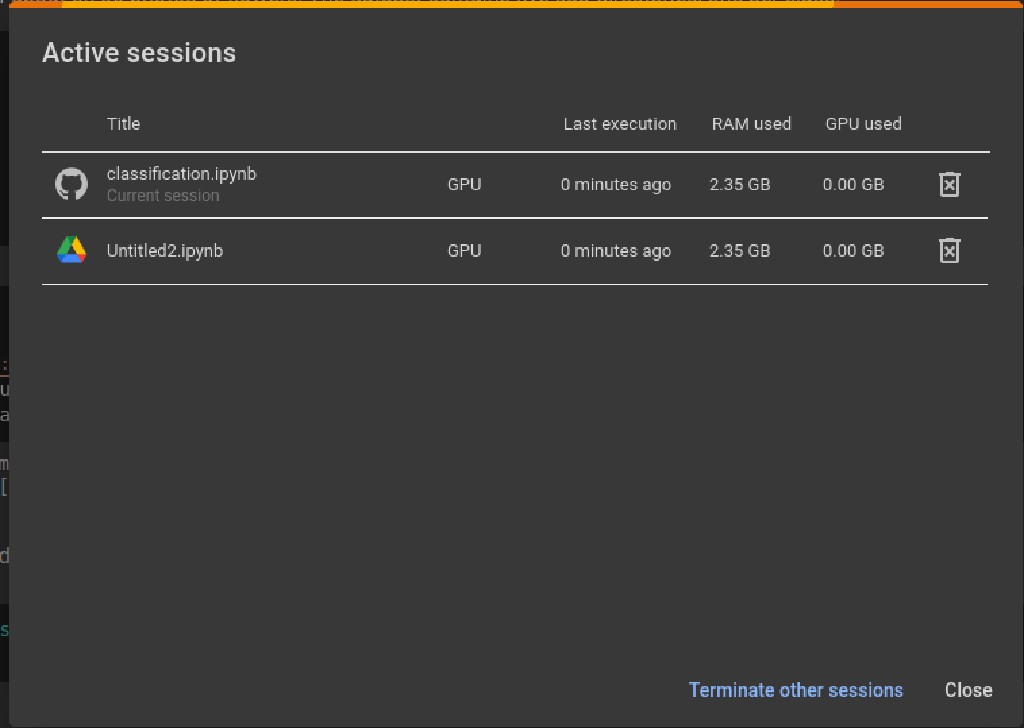Click the last execution time for Untitled2.ipynb
1024x728 pixels.
click(x=615, y=250)
